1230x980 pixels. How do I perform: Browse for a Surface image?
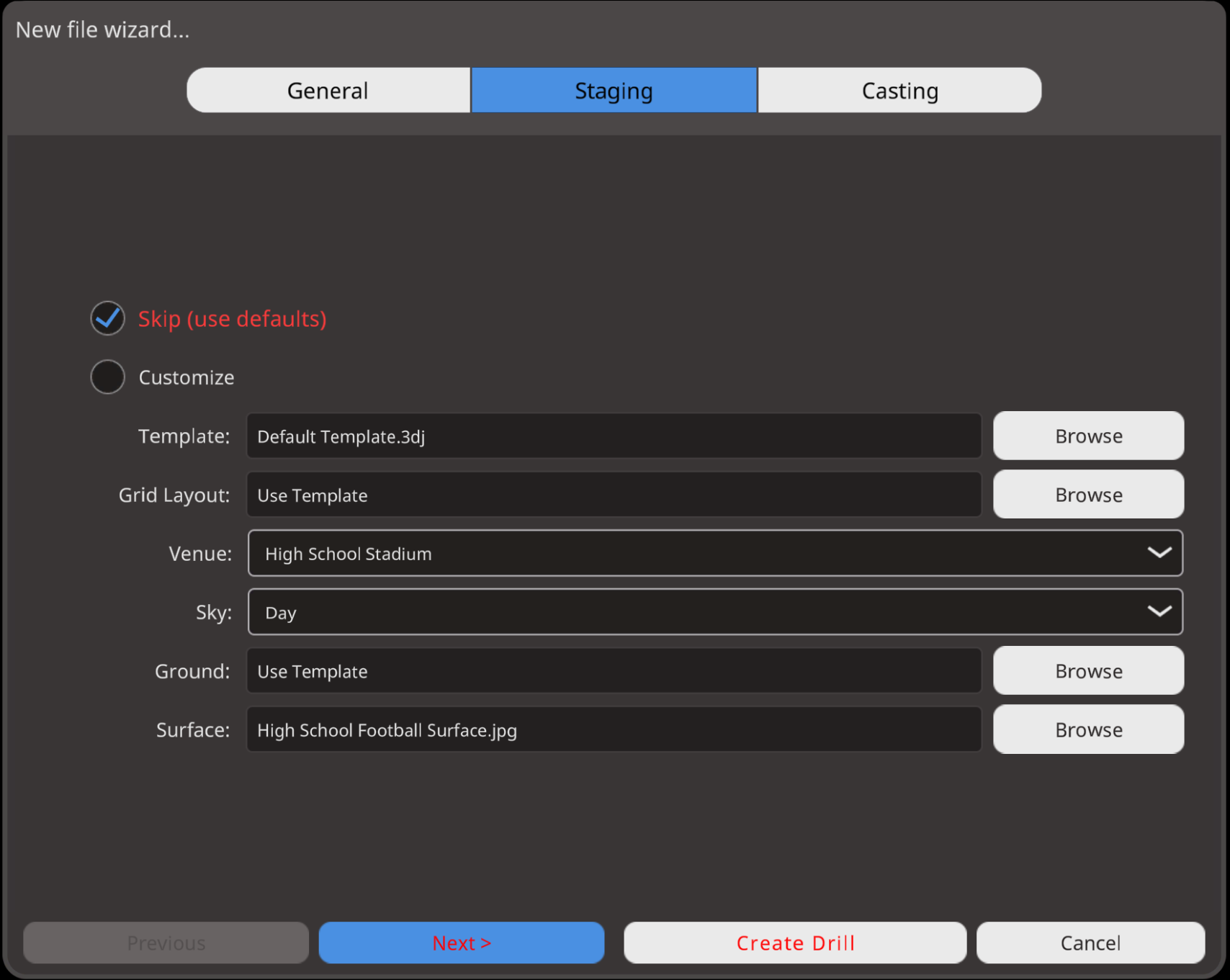click(x=1088, y=729)
